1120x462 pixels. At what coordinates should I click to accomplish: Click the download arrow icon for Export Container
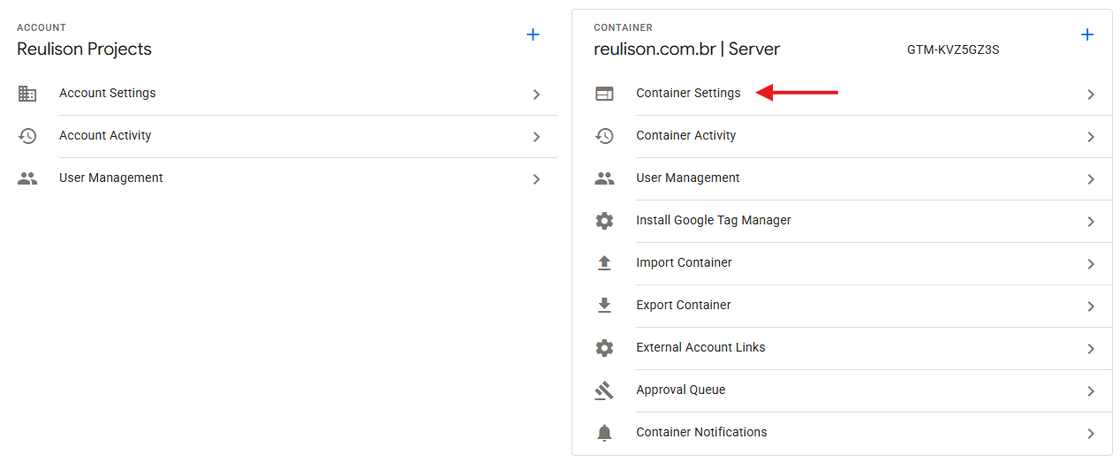coord(604,305)
